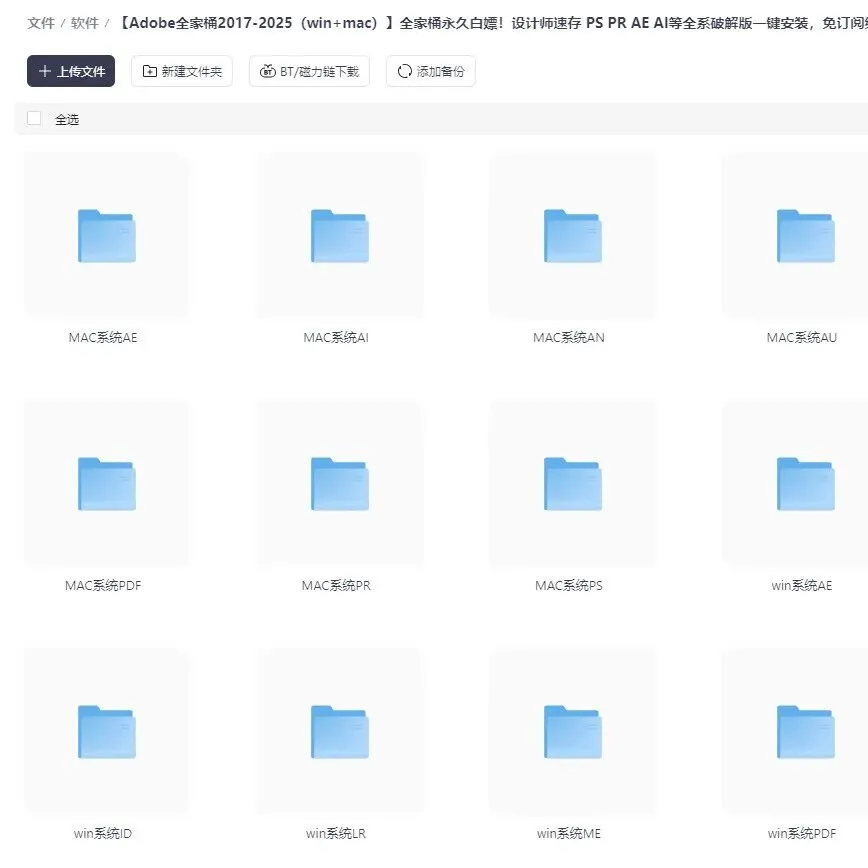This screenshot has width=868, height=868.
Task: Create a folder with 新建文件夹
Action: [182, 71]
